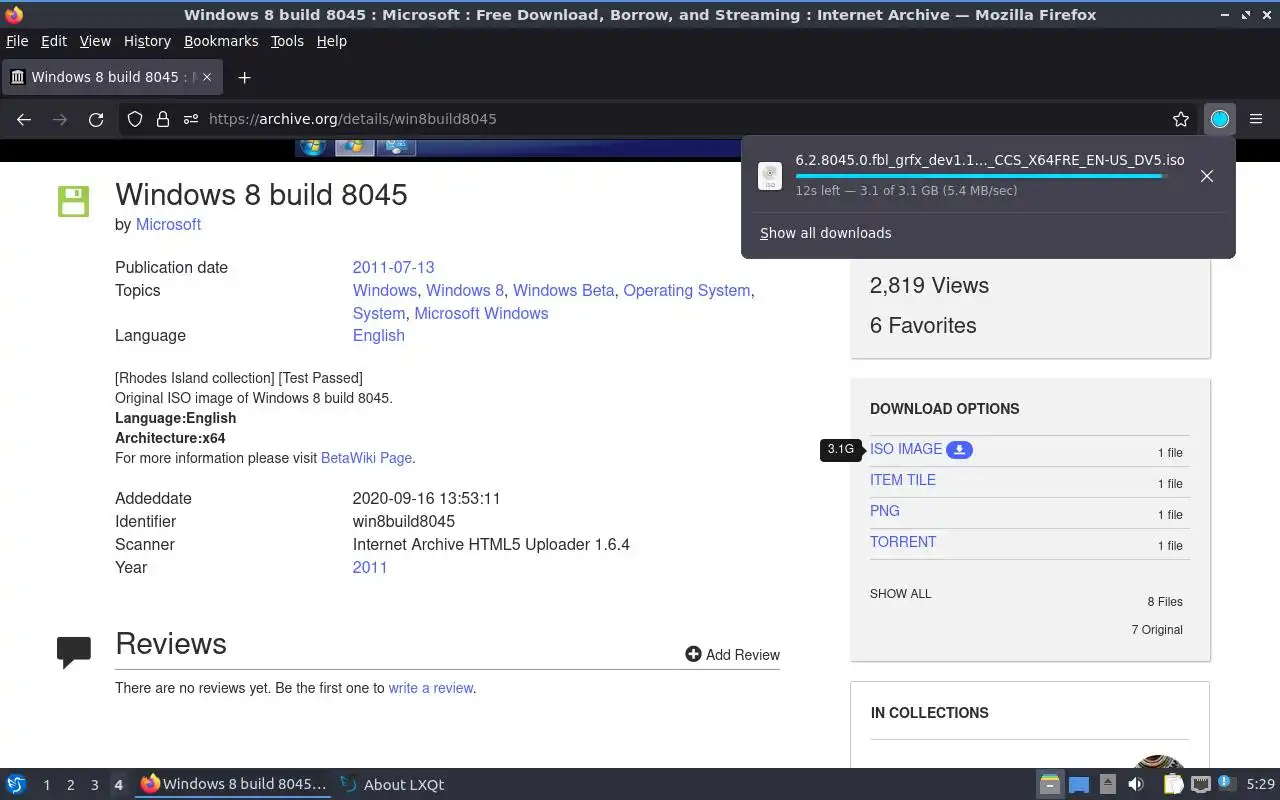Switch to virtual desktop 1

46,785
